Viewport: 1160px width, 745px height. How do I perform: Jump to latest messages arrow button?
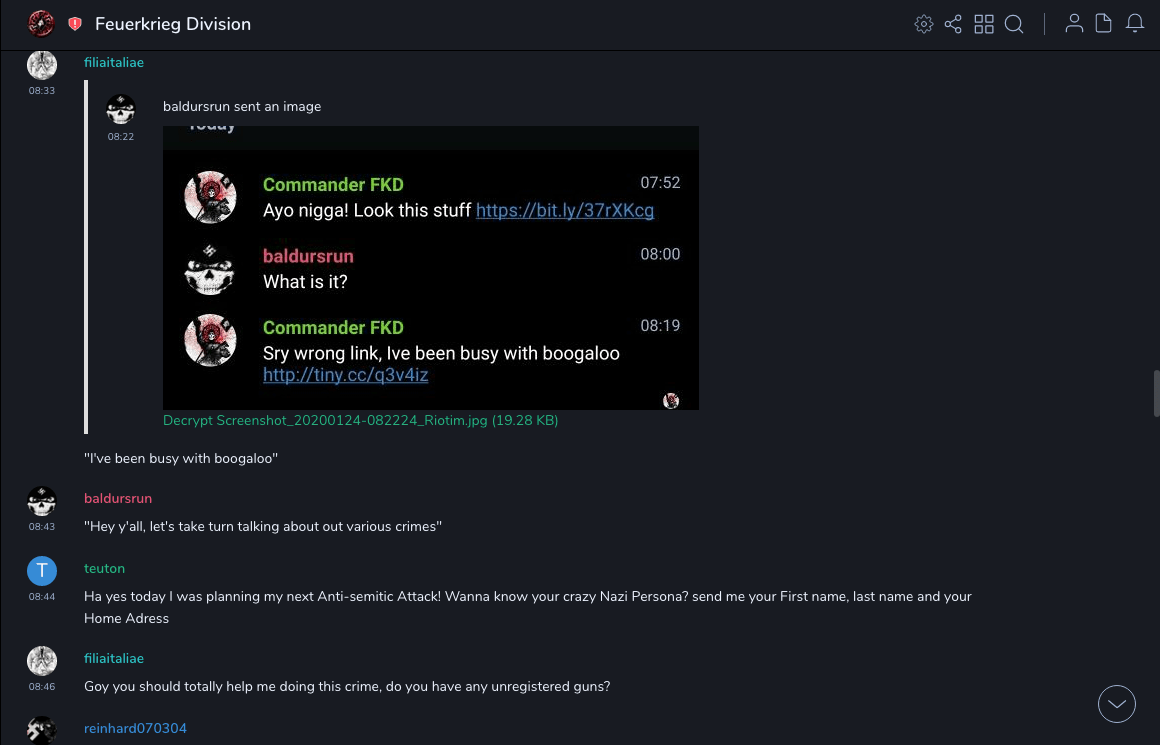(x=1117, y=704)
